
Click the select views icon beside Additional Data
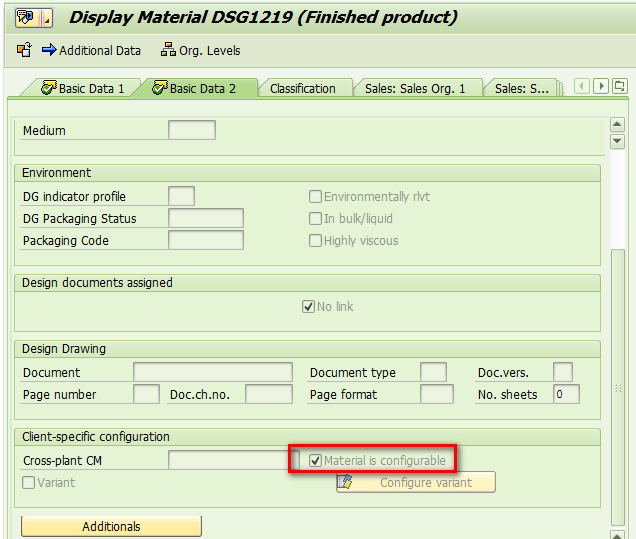click(x=24, y=50)
